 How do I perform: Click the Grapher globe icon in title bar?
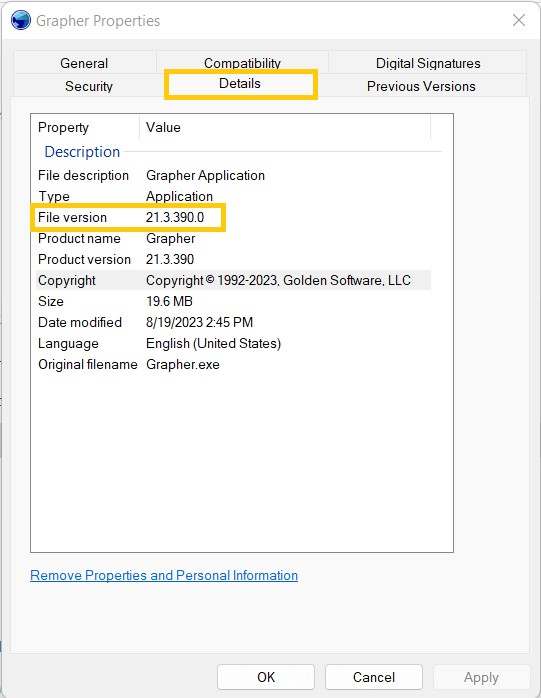tap(20, 20)
